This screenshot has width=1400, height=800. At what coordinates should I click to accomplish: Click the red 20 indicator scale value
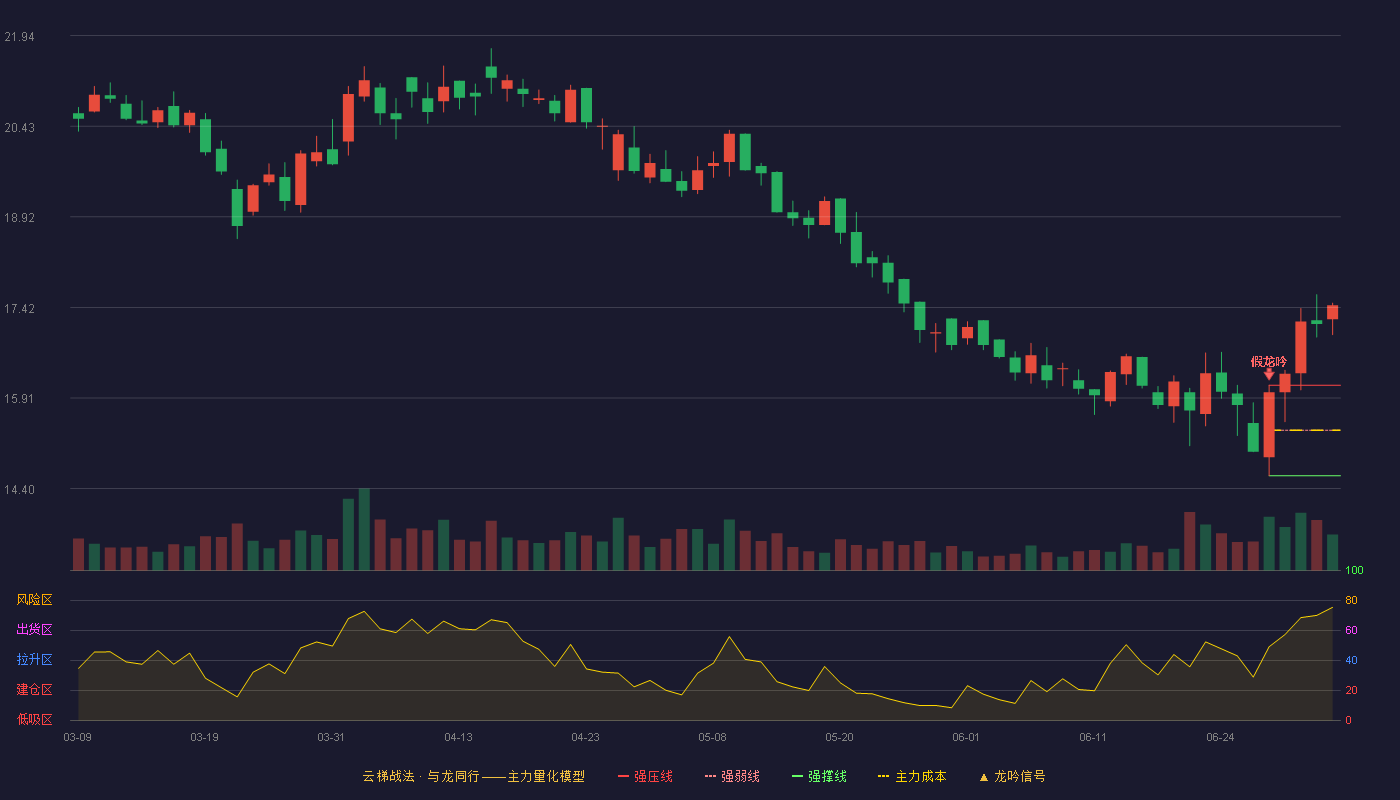tap(1351, 690)
